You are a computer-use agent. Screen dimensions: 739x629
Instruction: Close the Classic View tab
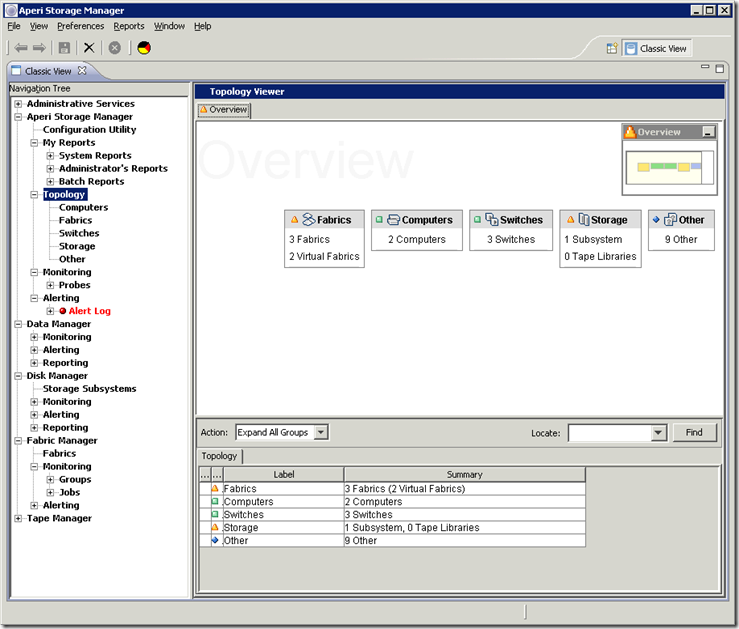[82, 70]
